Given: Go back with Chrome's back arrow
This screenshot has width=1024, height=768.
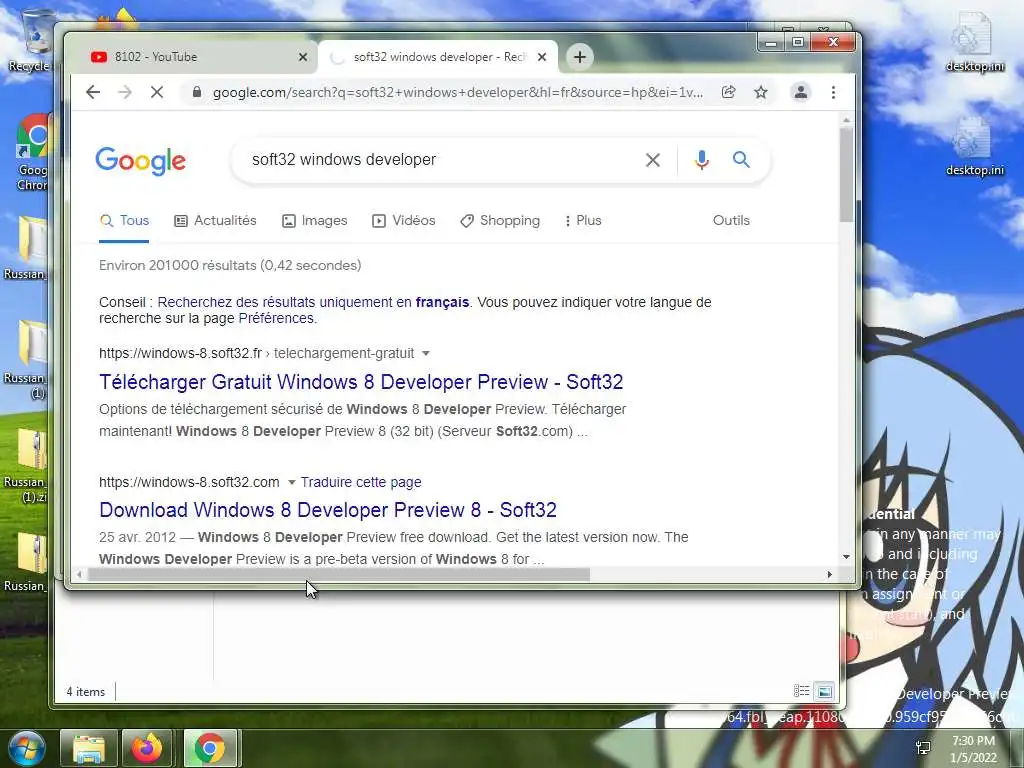Looking at the screenshot, I should [93, 92].
